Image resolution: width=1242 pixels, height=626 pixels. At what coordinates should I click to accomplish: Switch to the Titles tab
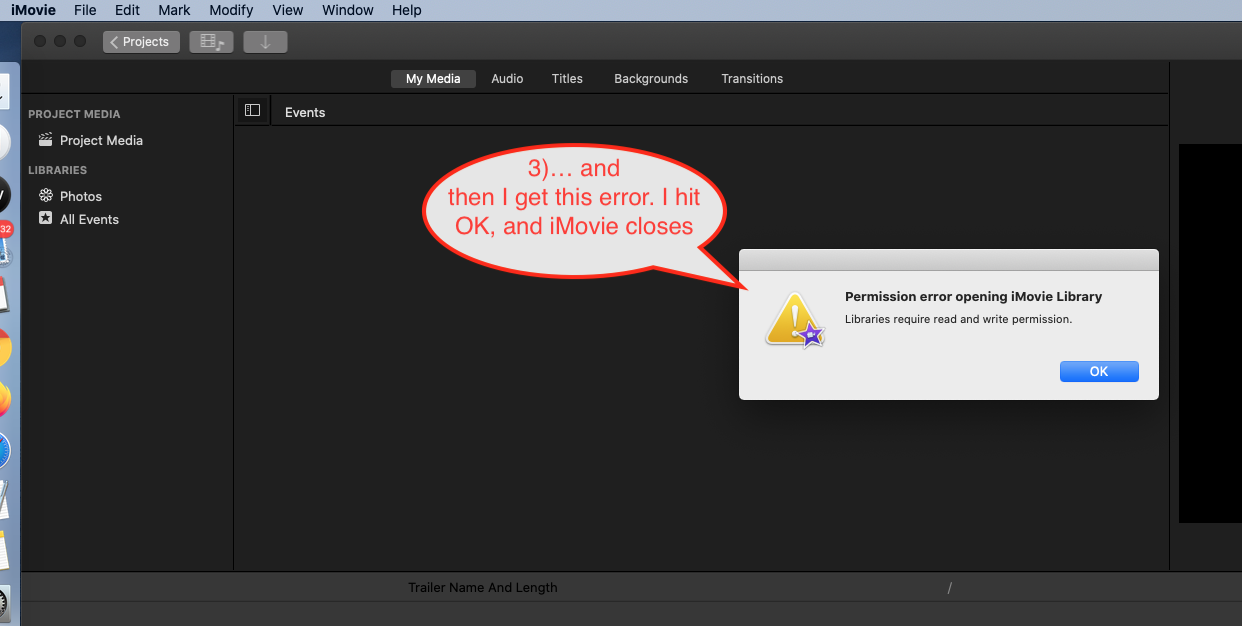567,79
